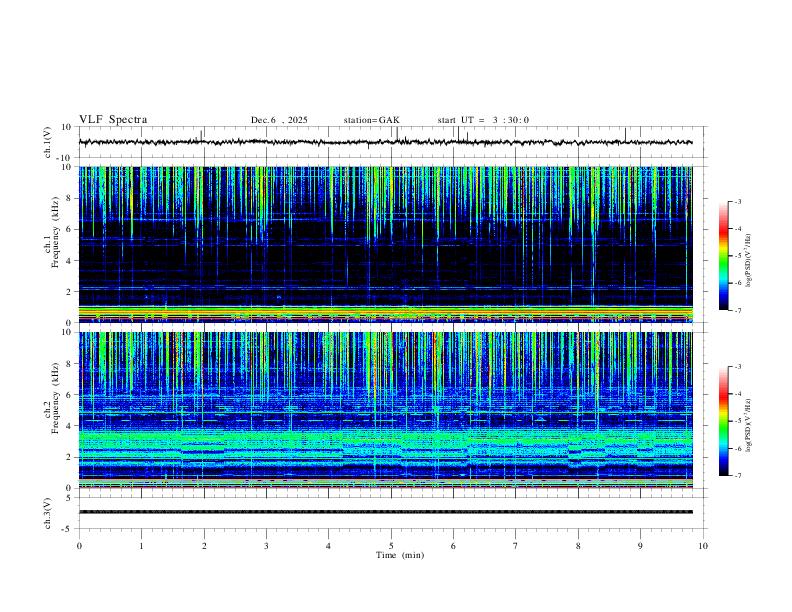Click the ch.3 voltage trace band
Viewport: 792px width, 612px height.
(x=386, y=512)
